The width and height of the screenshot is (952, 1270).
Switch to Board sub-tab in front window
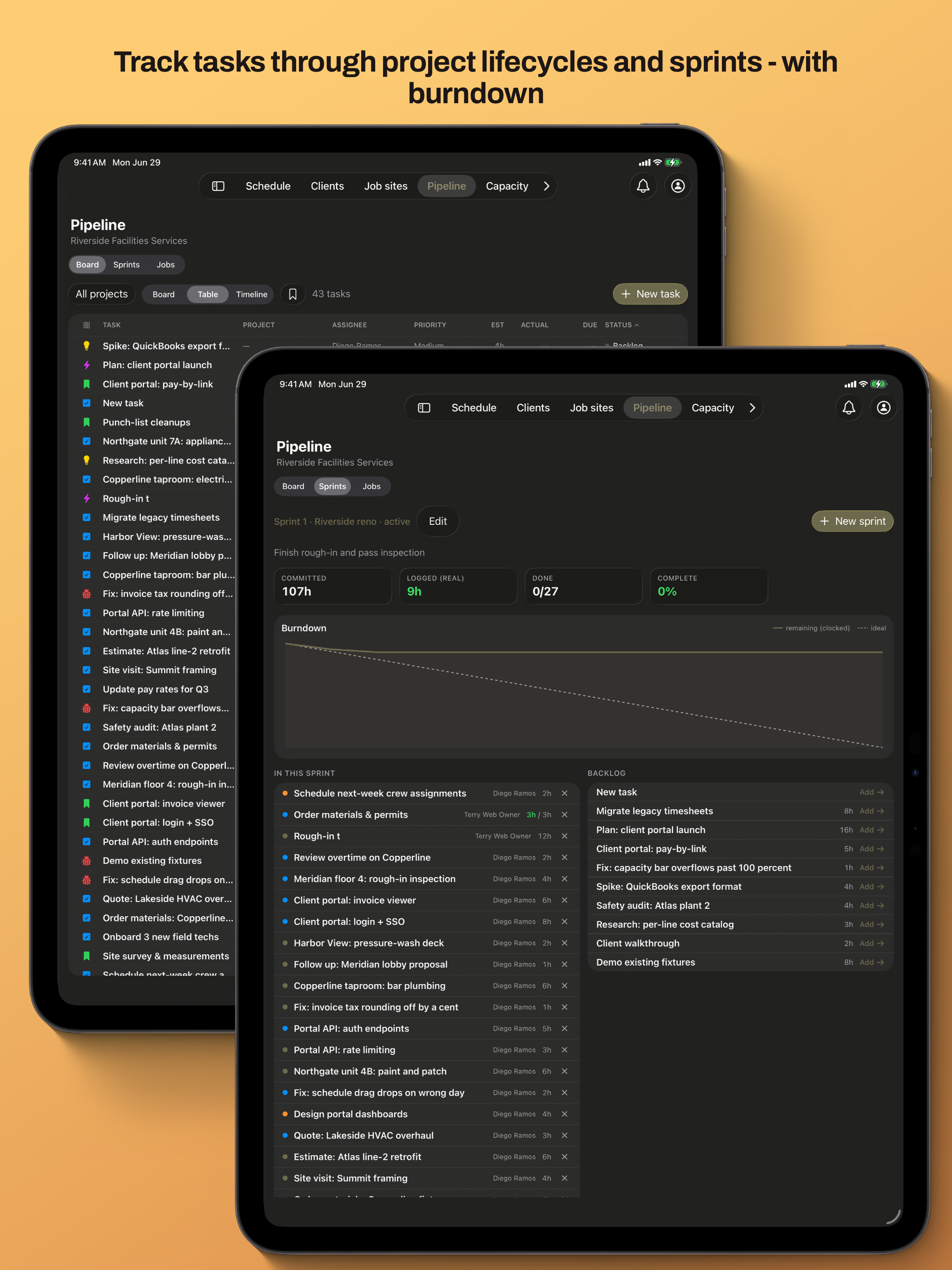click(x=293, y=486)
